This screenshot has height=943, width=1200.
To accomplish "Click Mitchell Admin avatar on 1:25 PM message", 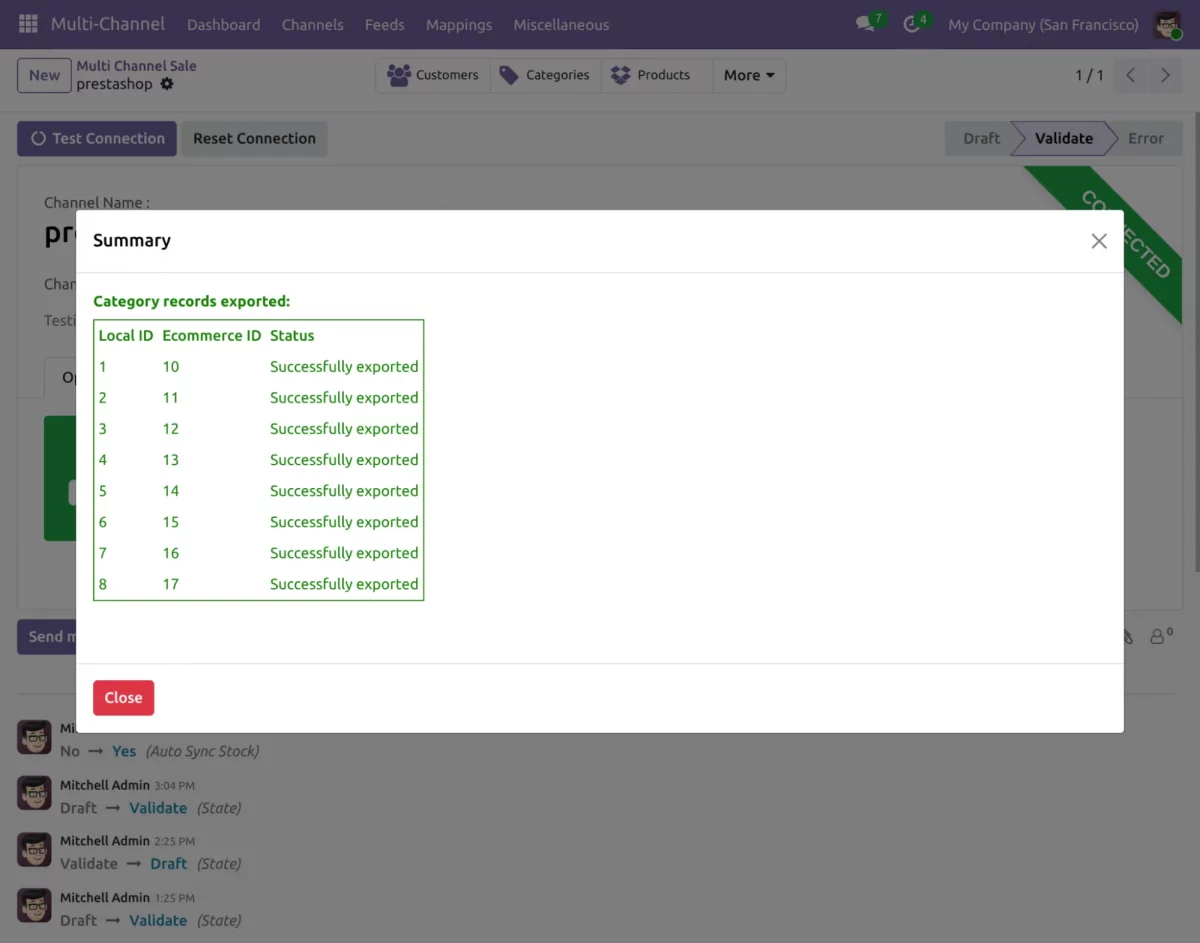I will tap(34, 906).
